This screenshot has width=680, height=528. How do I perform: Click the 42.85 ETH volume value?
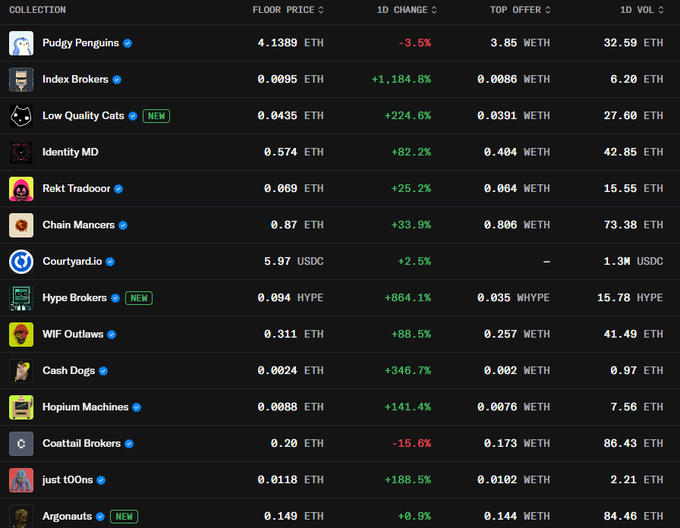click(633, 152)
